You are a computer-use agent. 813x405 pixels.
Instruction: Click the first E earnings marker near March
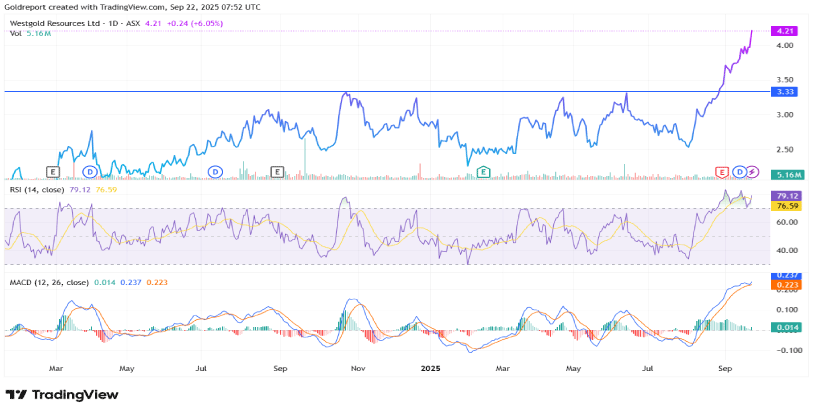point(54,172)
